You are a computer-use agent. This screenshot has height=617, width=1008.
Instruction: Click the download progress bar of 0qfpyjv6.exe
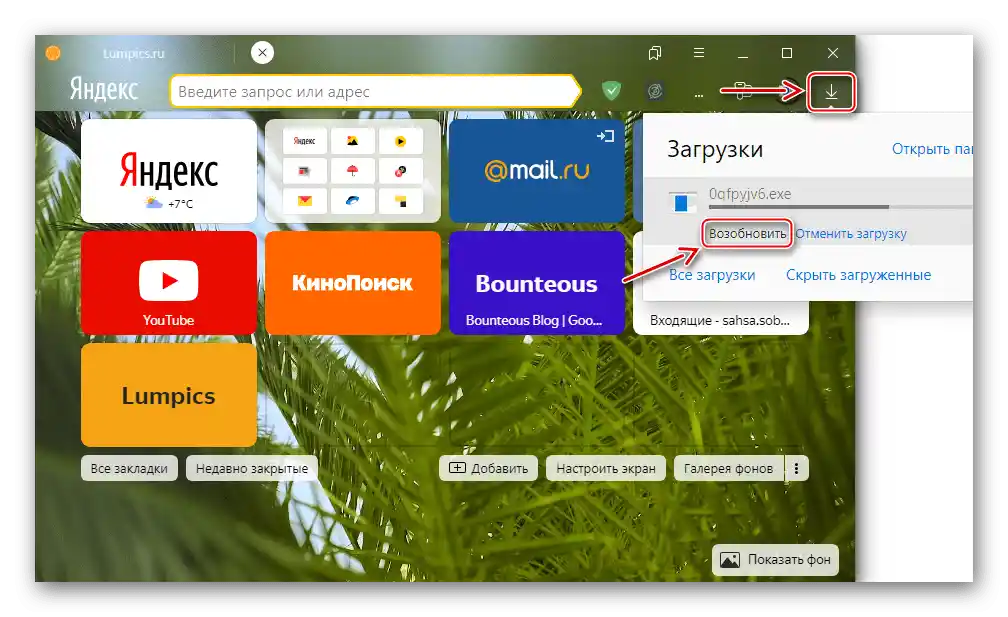[840, 207]
